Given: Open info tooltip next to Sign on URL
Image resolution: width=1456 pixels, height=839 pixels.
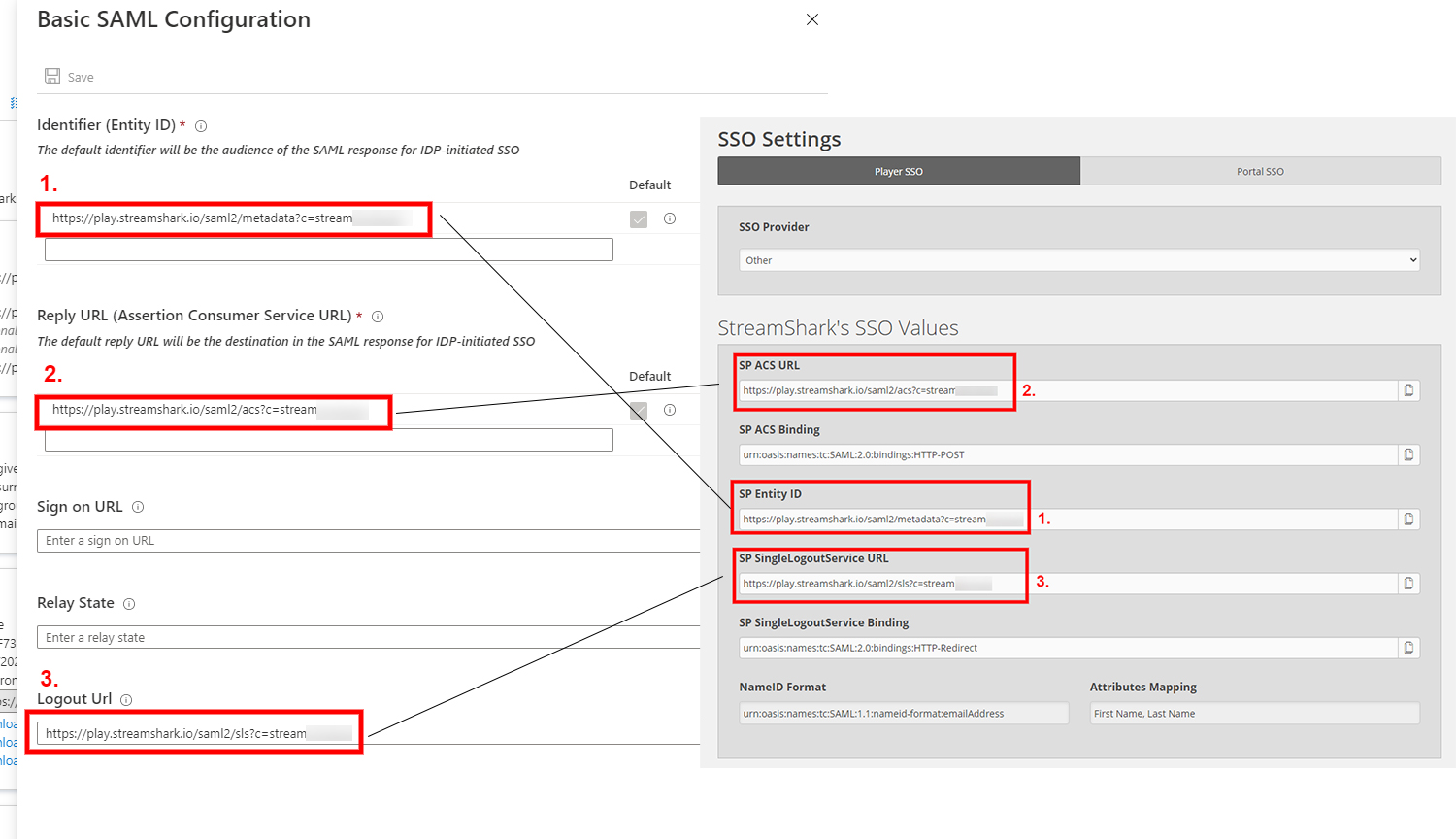Looking at the screenshot, I should coord(138,507).
